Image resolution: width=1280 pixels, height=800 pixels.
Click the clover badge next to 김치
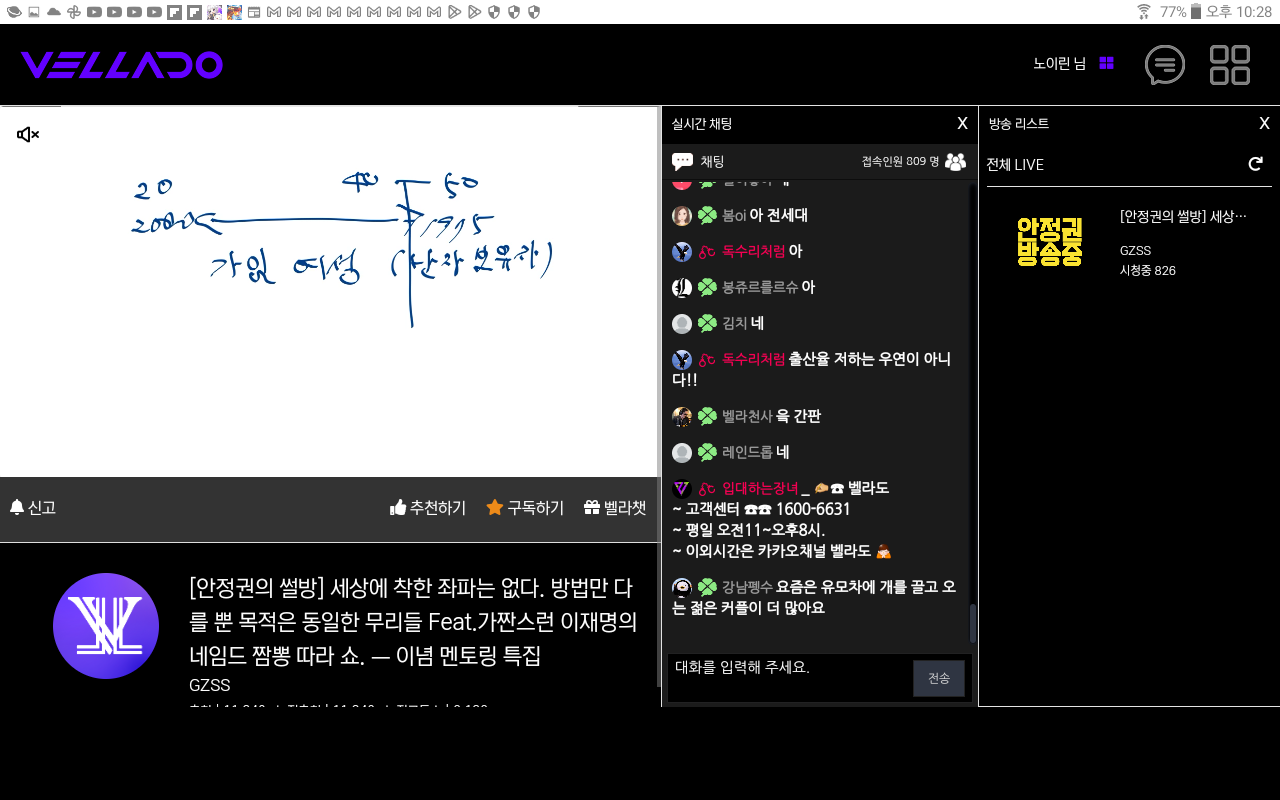707,323
